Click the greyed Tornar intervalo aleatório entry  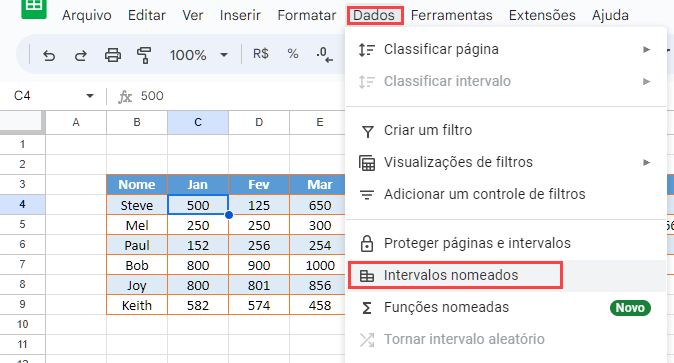pyautogui.click(x=506, y=339)
